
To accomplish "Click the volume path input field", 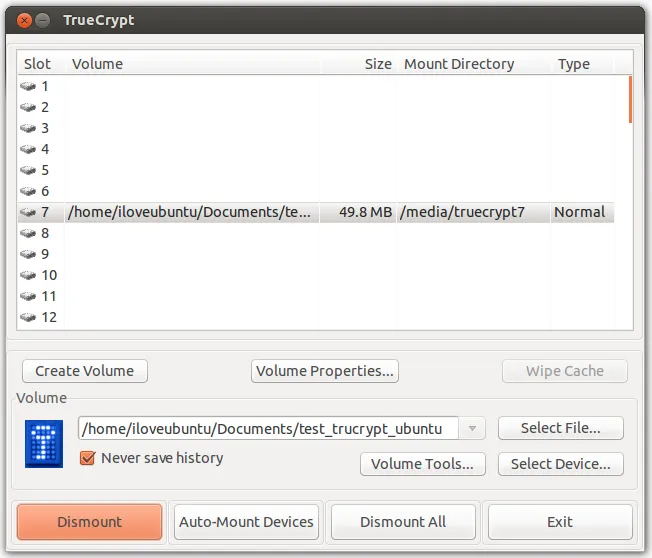I will (268, 428).
